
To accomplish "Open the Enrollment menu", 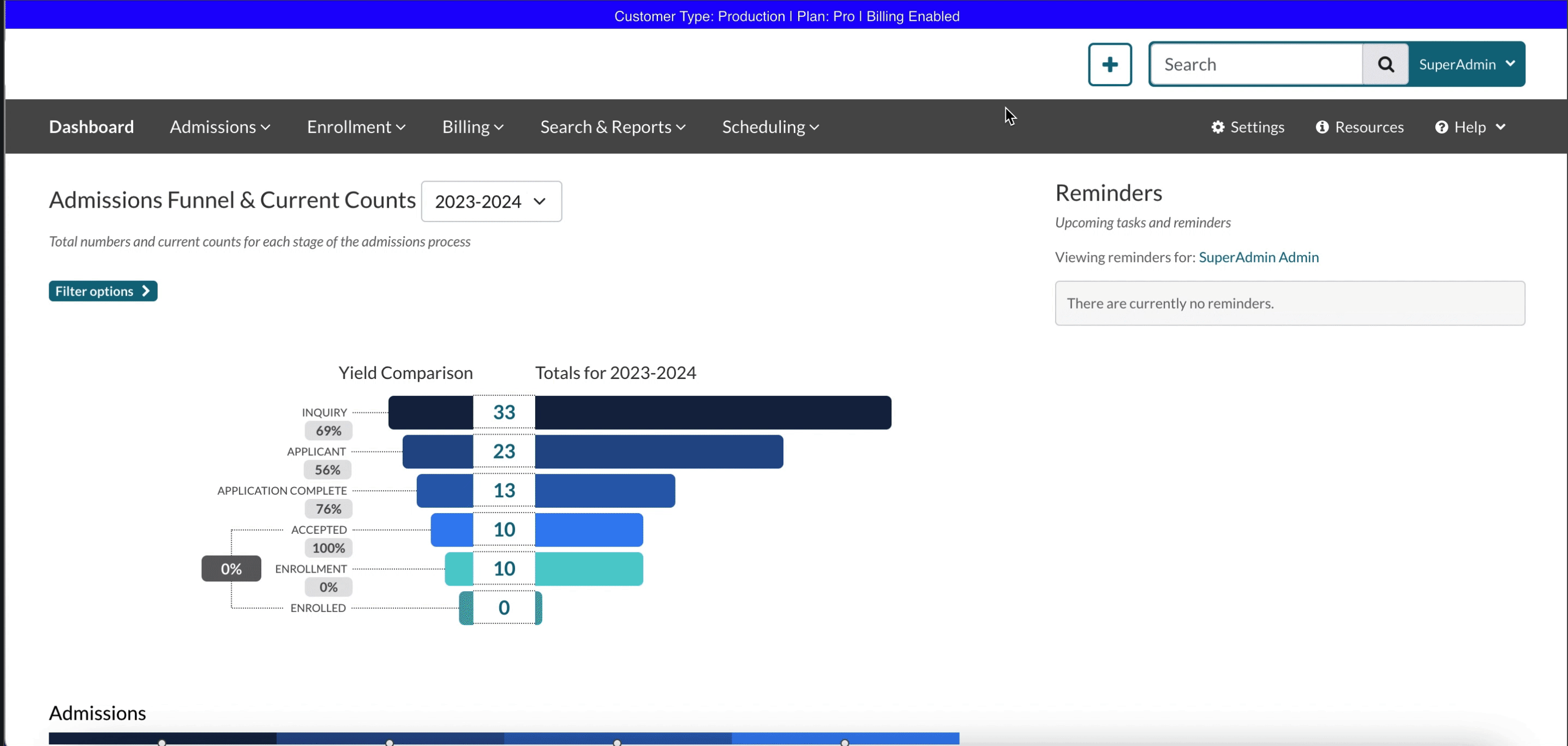I will pos(356,127).
